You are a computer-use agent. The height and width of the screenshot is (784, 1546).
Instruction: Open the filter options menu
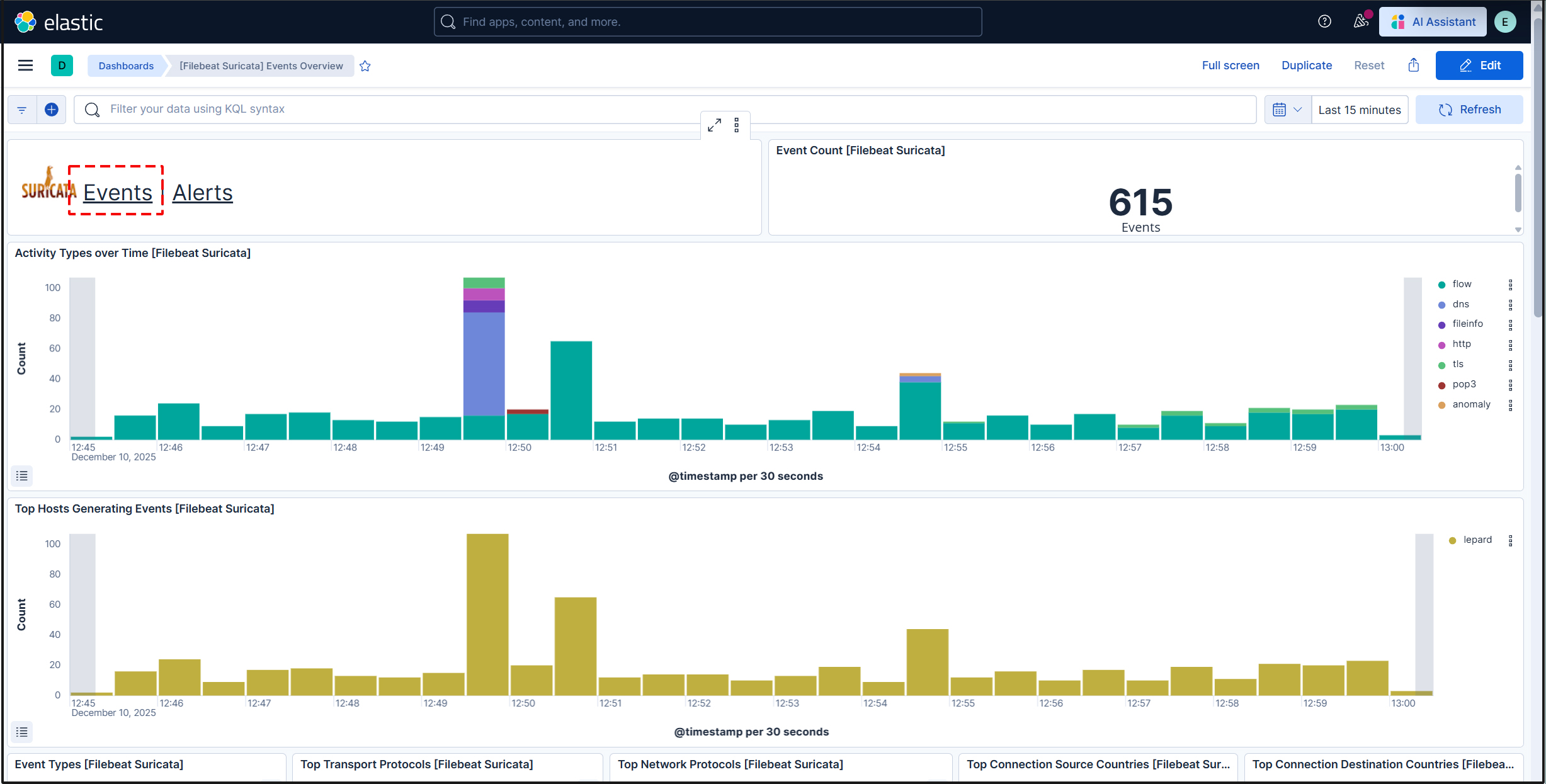[22, 110]
